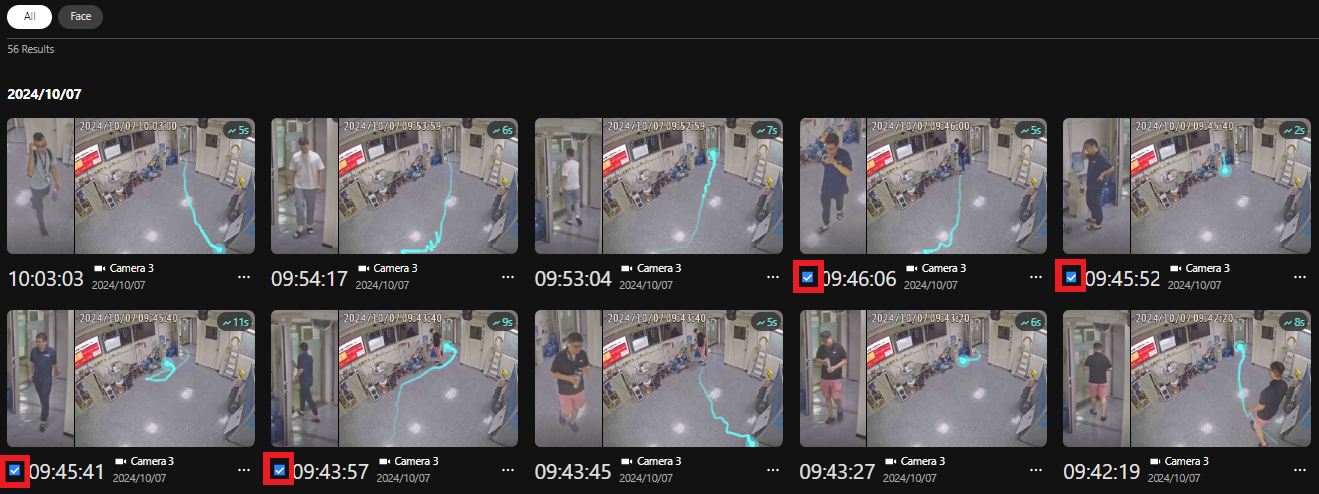Open the ellipsis menu for 09:46:06 clip

click(1036, 276)
